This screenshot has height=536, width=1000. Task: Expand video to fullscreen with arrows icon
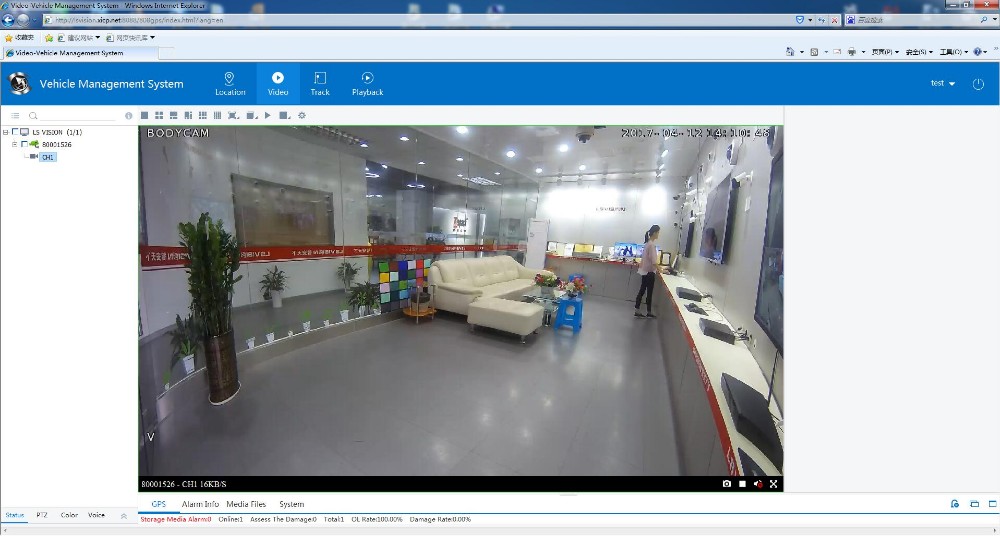click(774, 484)
